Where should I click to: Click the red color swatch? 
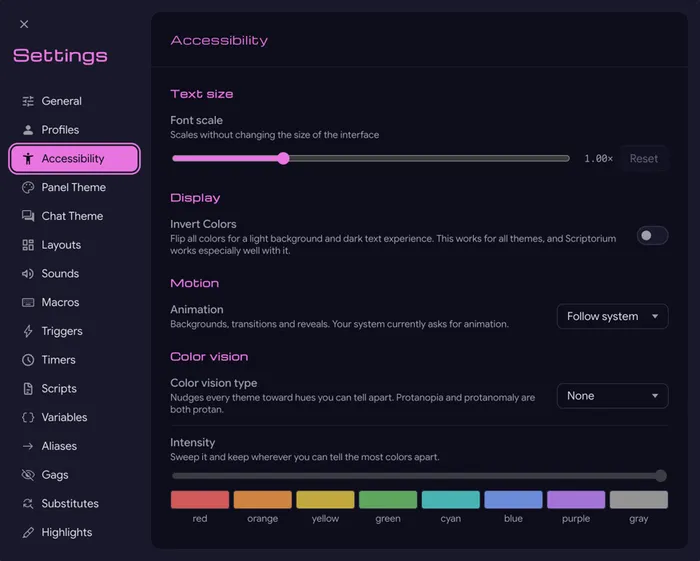click(x=200, y=500)
